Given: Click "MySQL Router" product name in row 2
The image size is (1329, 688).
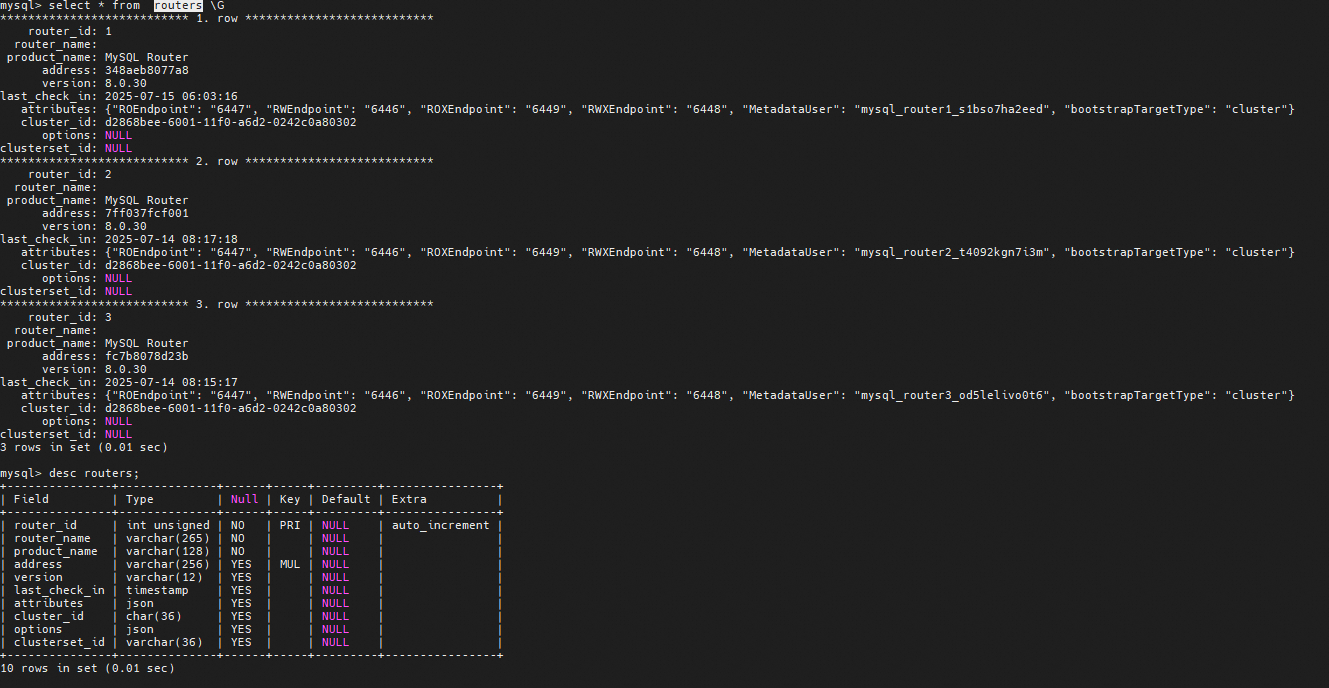Looking at the screenshot, I should pos(147,201).
